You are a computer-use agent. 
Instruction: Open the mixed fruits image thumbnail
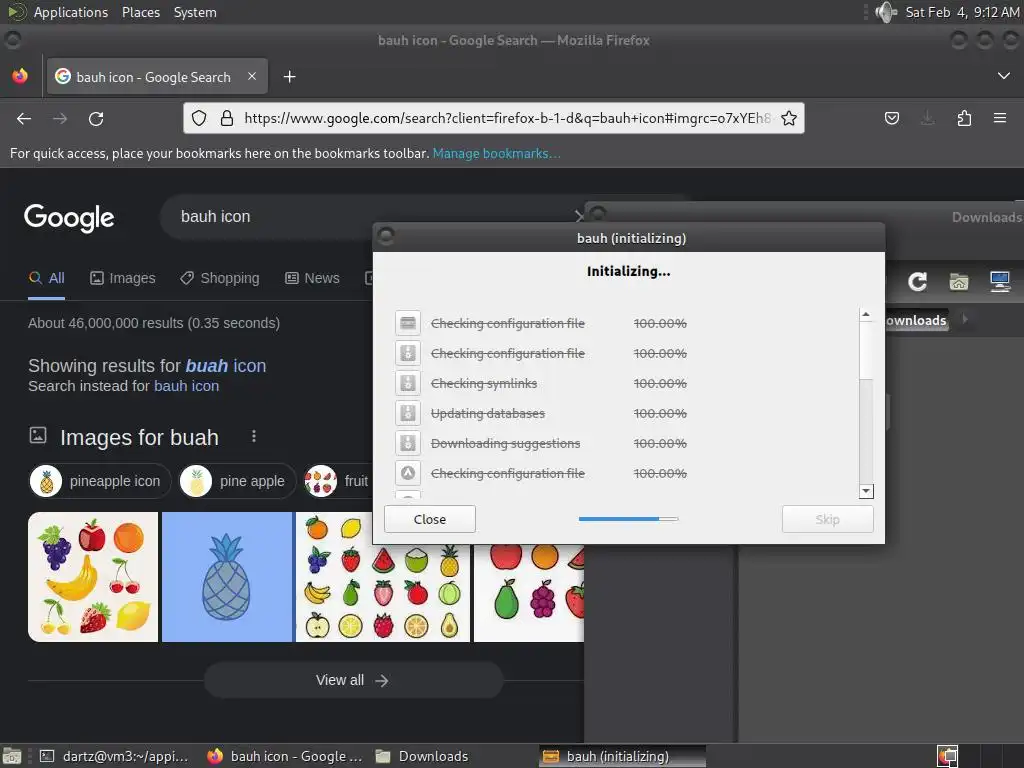pos(93,577)
